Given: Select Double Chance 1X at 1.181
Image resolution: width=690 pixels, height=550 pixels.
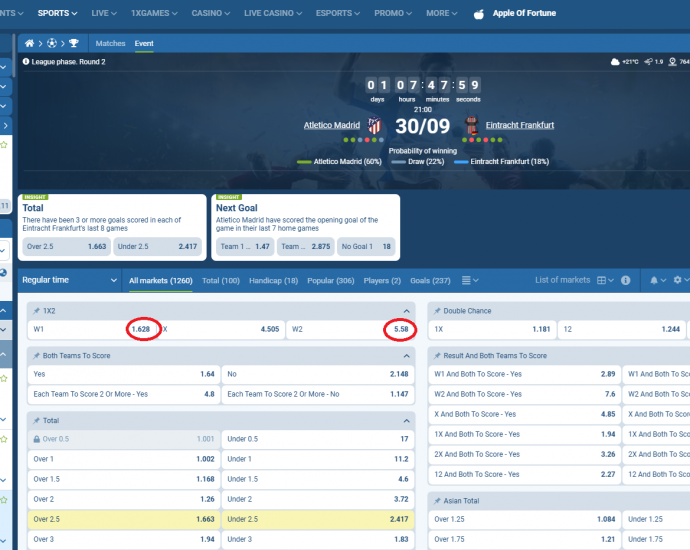Looking at the screenshot, I should (x=492, y=329).
